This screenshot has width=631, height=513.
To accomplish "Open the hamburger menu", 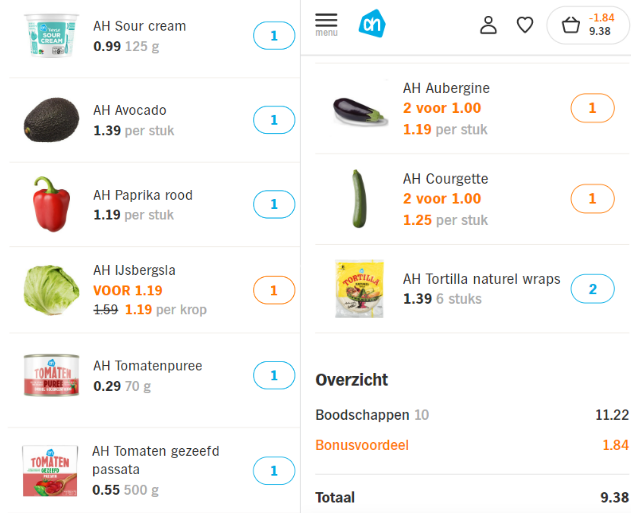I will 326,24.
